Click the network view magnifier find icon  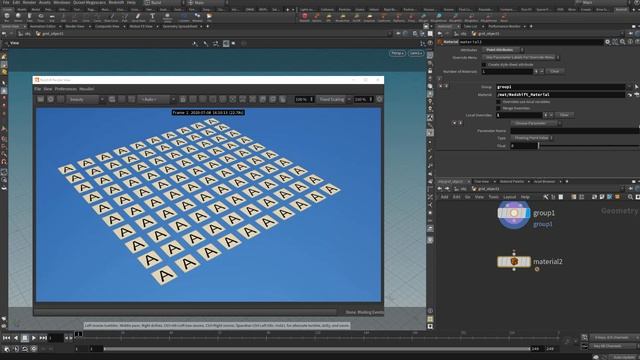(631, 197)
